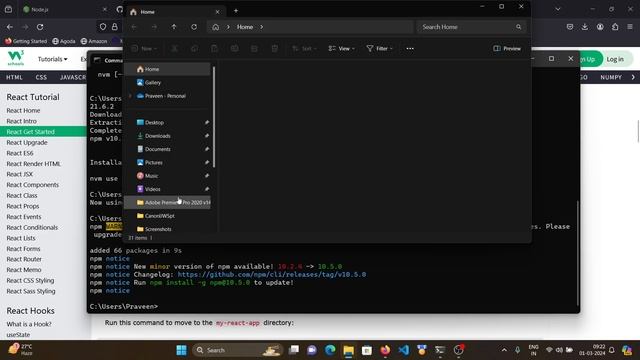
Task: Reload the page in Firefox
Action: (40, 27)
